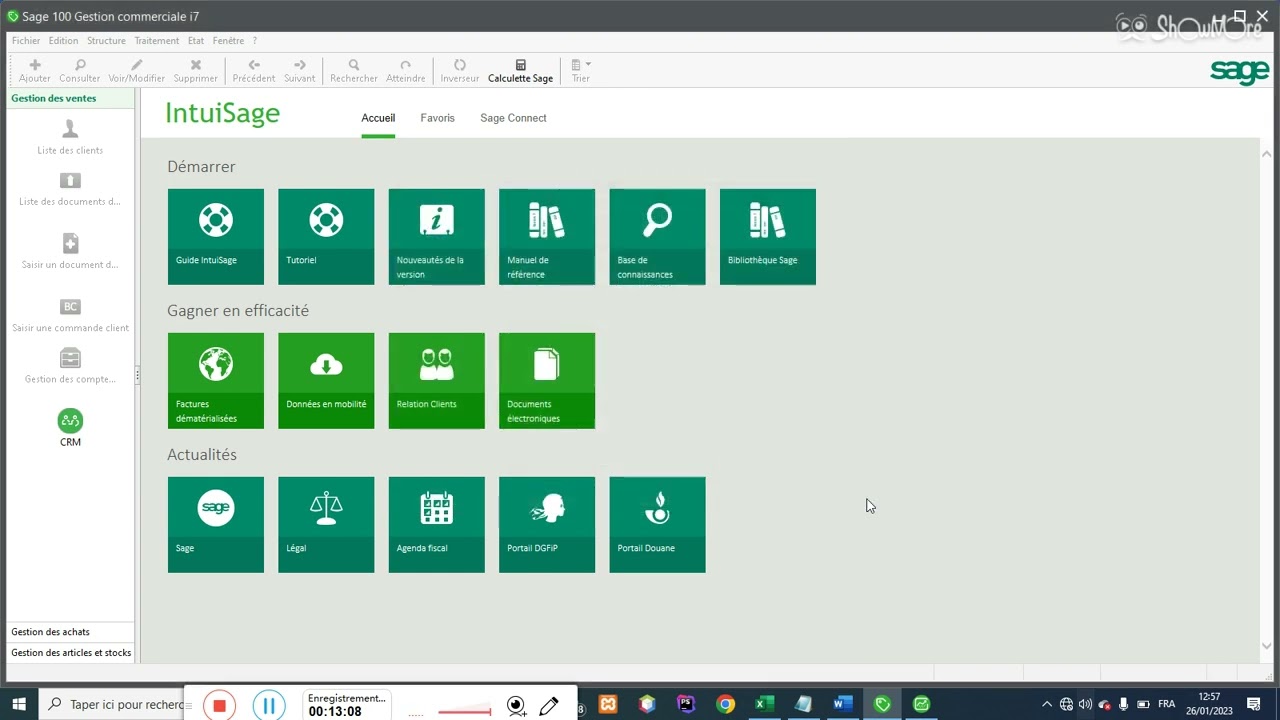
Task: Open the Relation Clients tile
Action: [436, 381]
